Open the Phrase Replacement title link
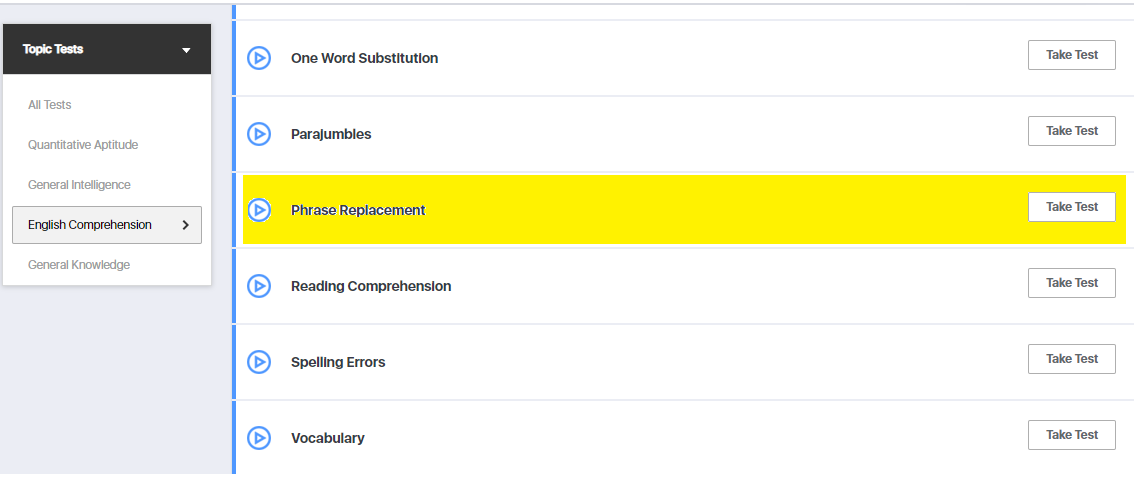Viewport: 1135px width, 478px height. click(358, 210)
